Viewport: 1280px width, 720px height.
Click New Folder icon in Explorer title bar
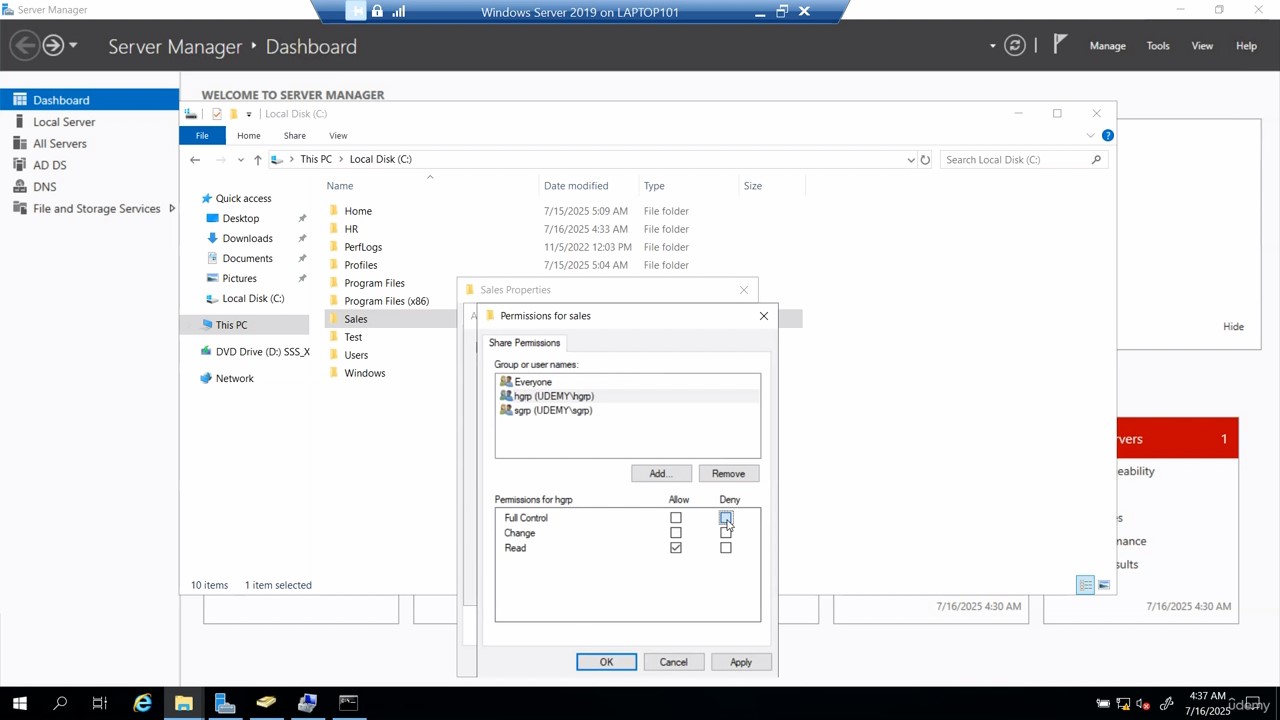coord(233,114)
